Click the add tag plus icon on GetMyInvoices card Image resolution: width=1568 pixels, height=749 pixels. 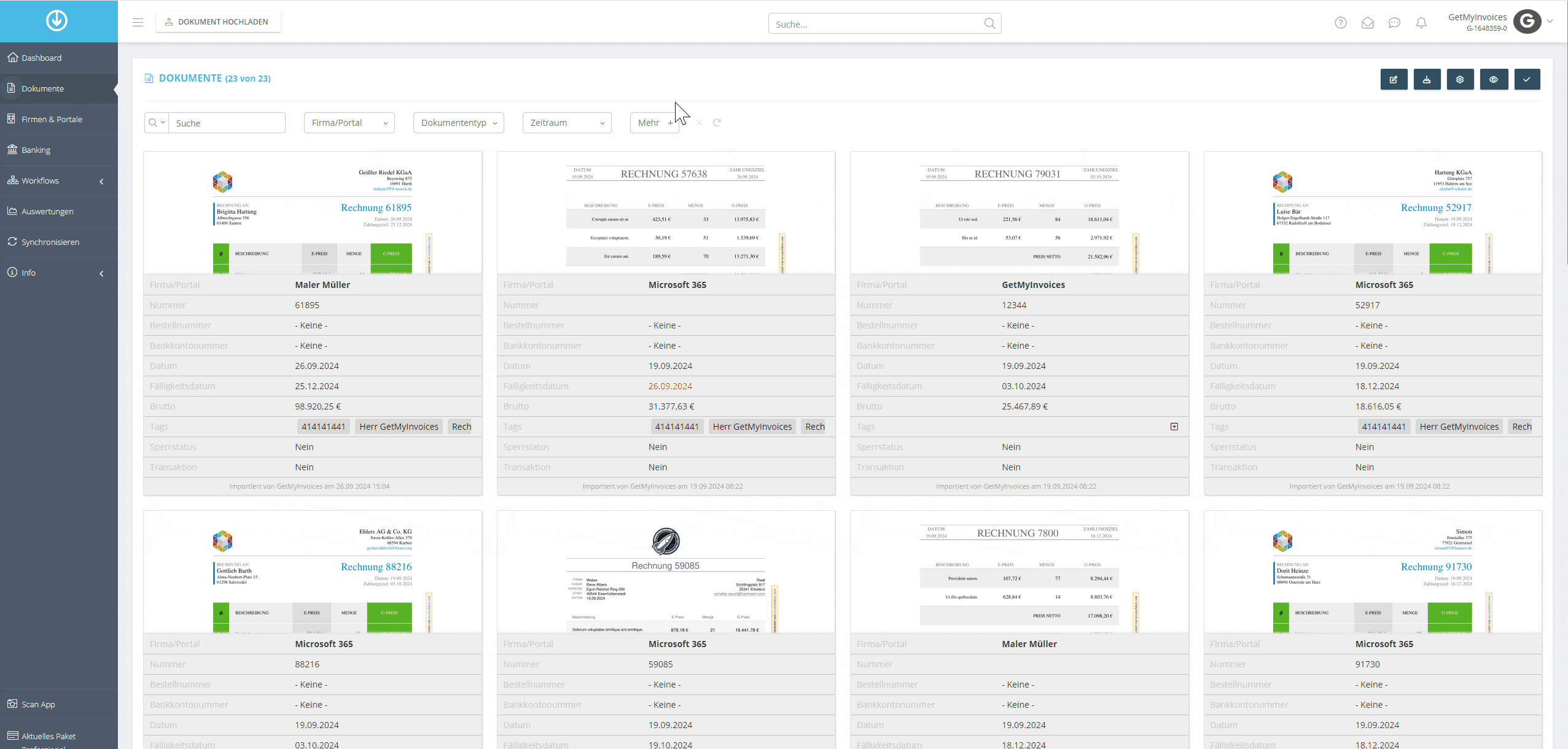[1174, 427]
